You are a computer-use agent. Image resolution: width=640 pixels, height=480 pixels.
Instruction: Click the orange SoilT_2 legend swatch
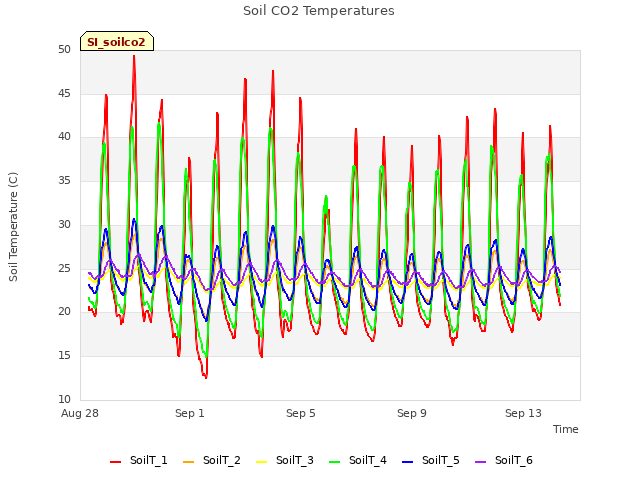[x=189, y=462]
